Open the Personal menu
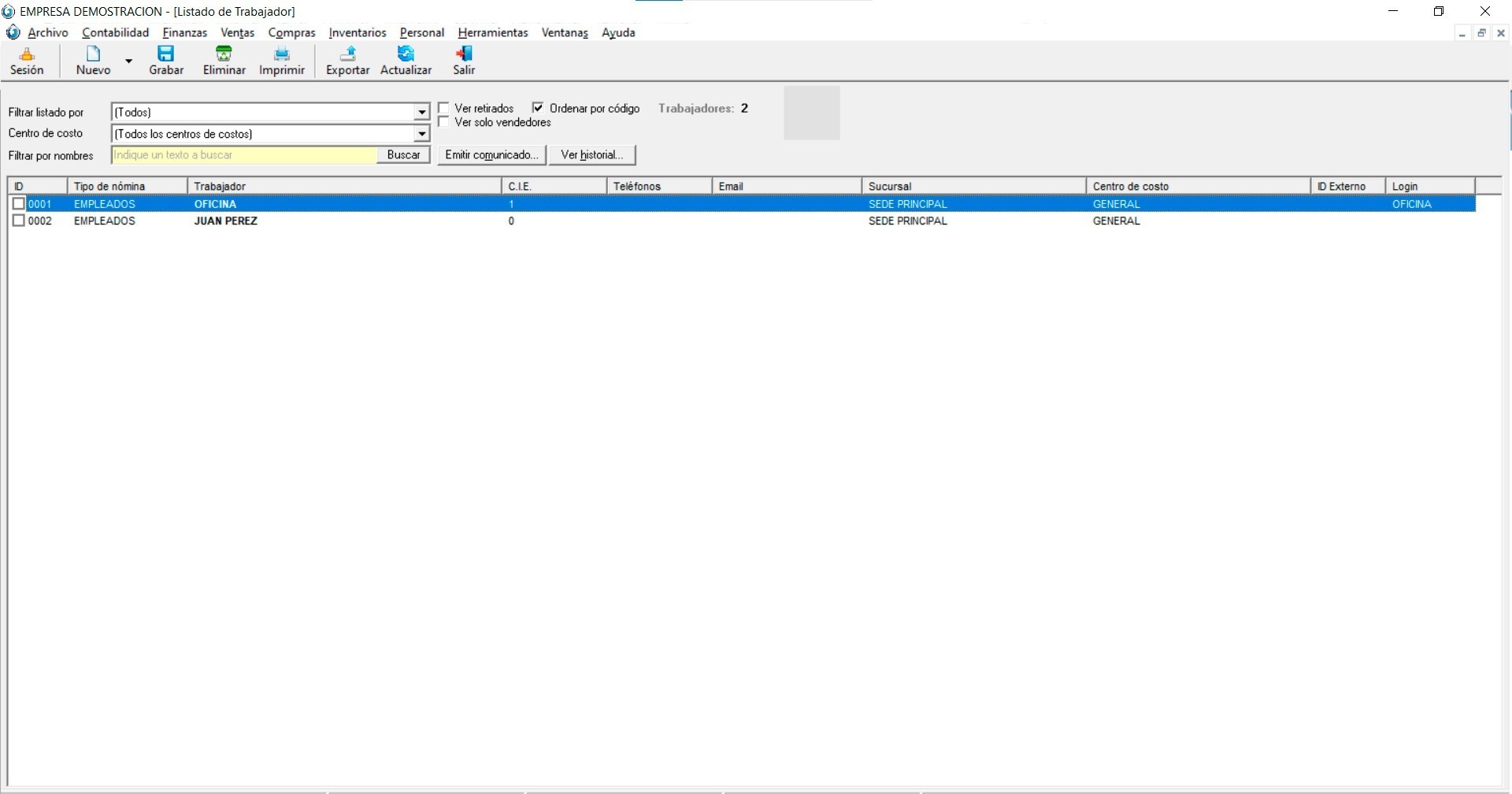The image size is (1512, 794). point(421,32)
